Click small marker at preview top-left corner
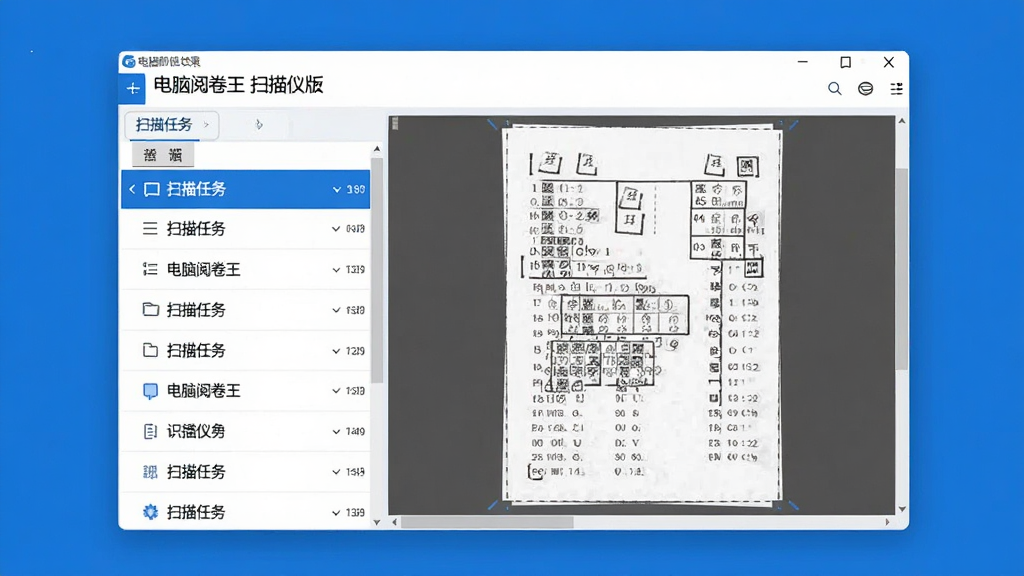The image size is (1024, 576). (394, 123)
